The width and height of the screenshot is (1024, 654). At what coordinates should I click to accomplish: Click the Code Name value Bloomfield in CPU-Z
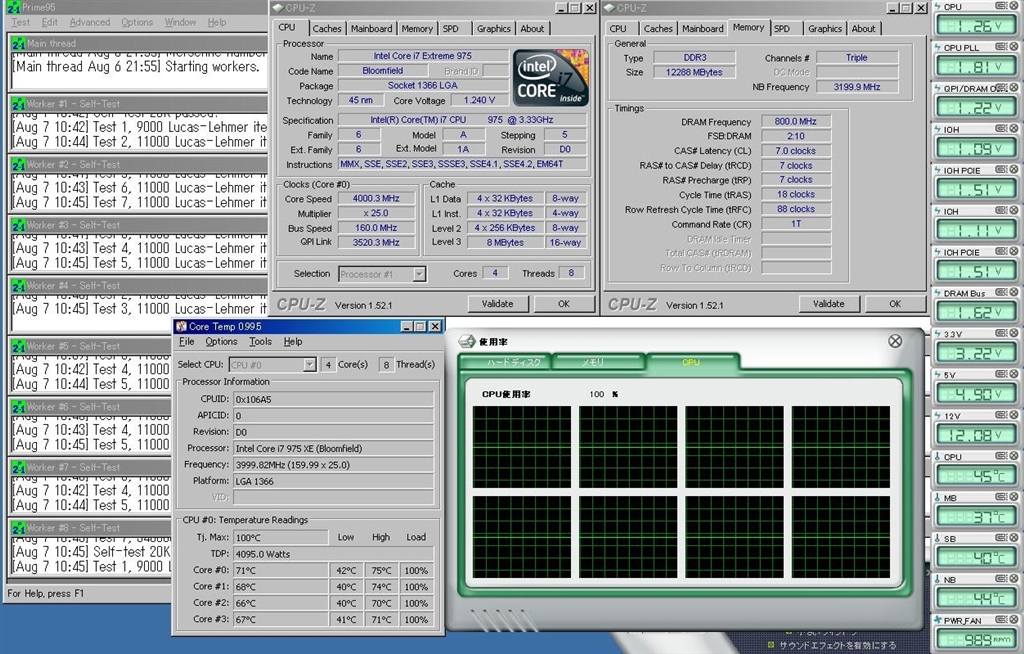(383, 71)
